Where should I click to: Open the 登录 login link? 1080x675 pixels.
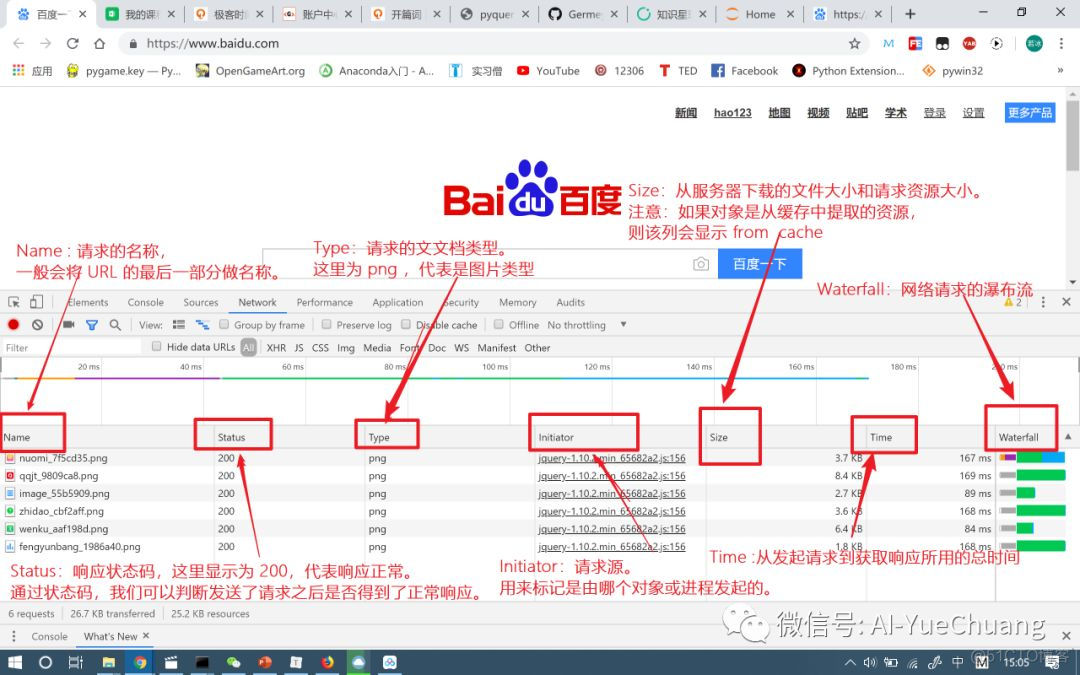click(x=934, y=113)
